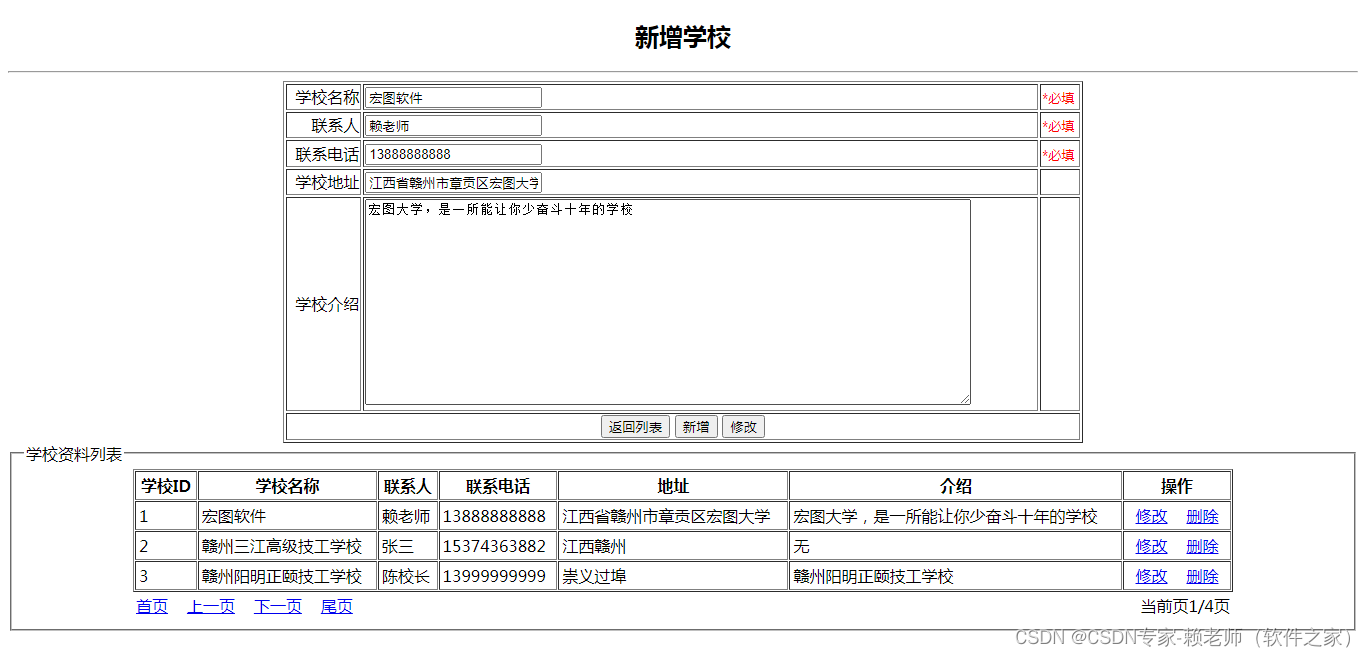
Task: Select the 联系电话 table column header
Action: click(498, 486)
